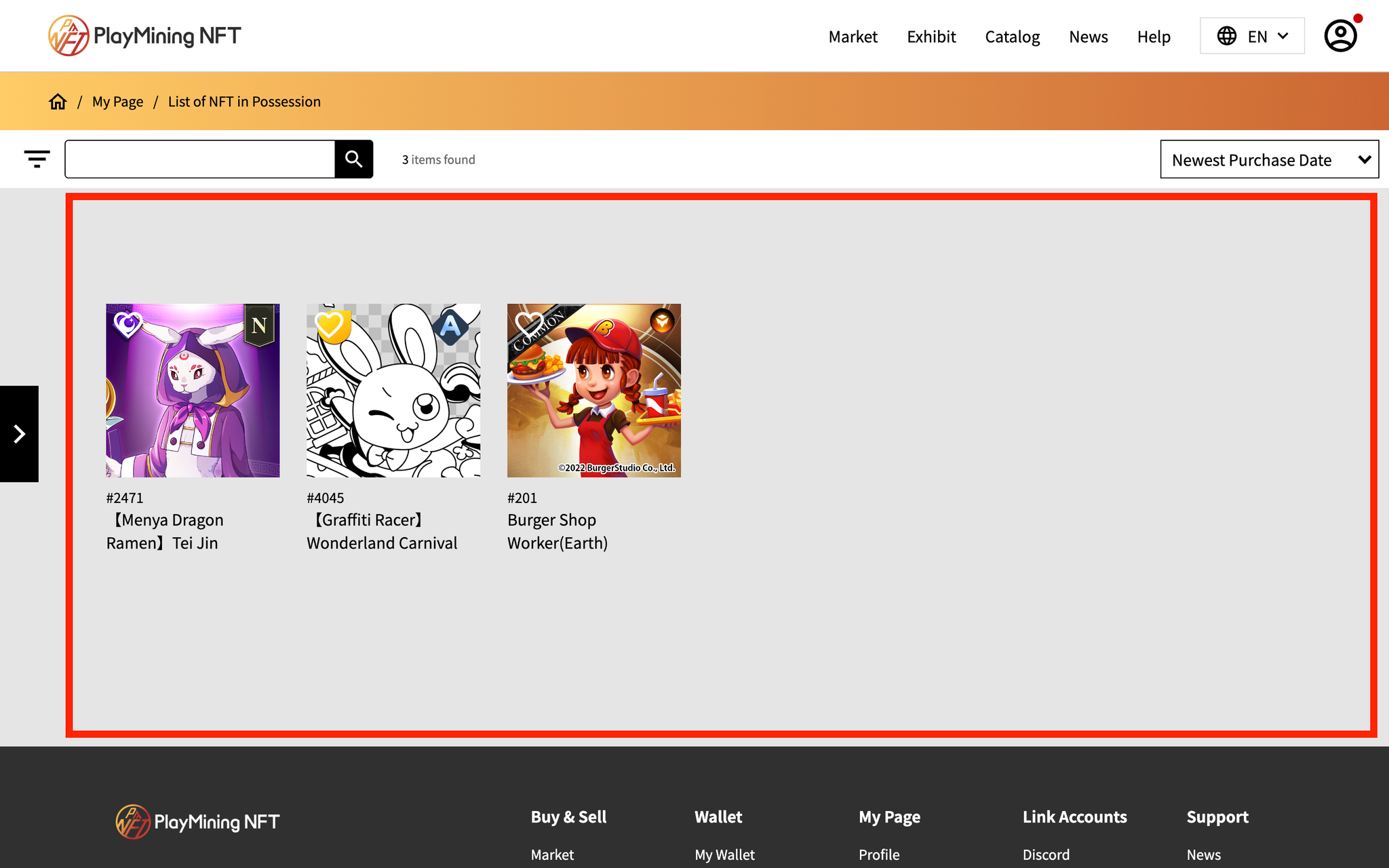Open the user account profile icon

click(x=1340, y=36)
